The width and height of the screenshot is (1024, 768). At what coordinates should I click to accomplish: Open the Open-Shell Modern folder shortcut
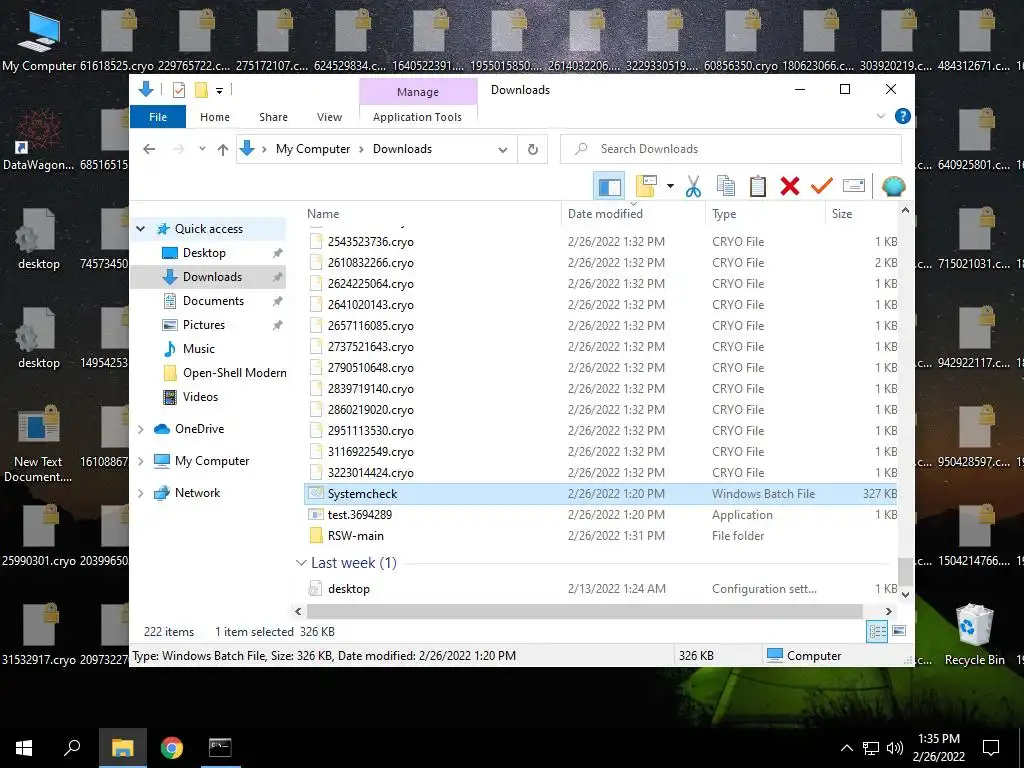[234, 373]
